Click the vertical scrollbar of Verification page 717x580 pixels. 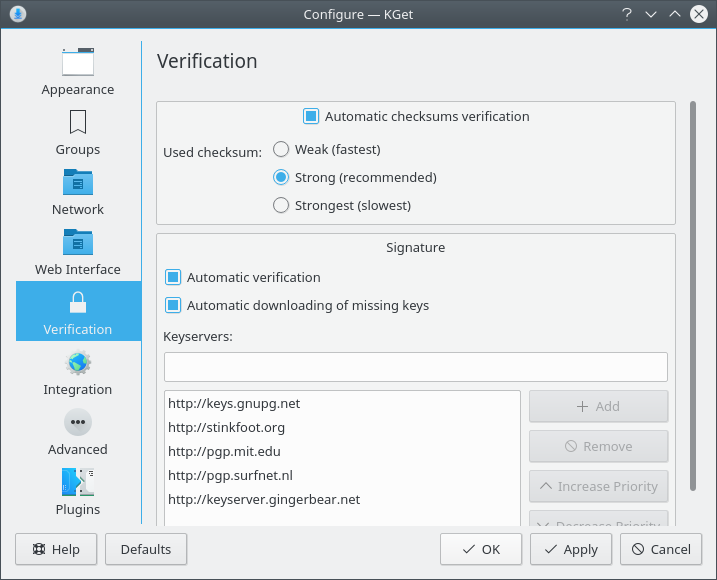[x=692, y=295]
